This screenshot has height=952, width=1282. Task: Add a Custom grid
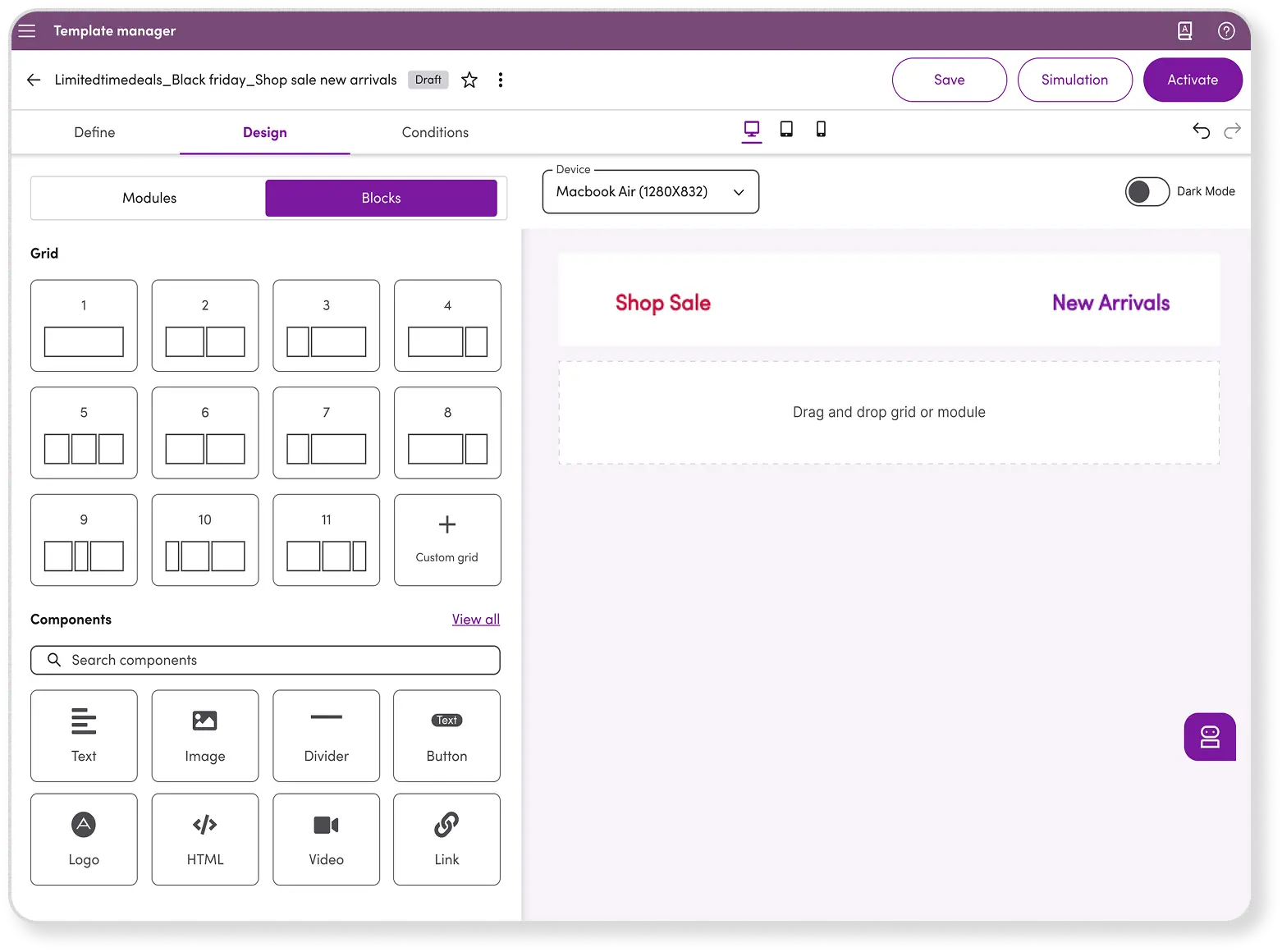[x=447, y=539]
